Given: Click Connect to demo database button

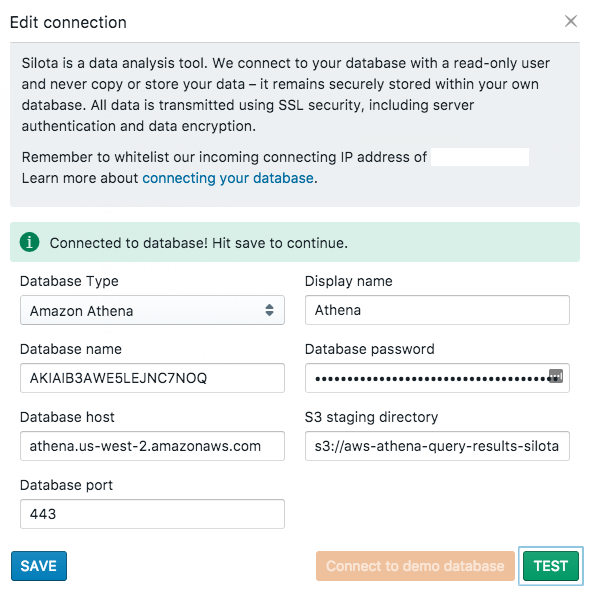Looking at the screenshot, I should click(415, 566).
